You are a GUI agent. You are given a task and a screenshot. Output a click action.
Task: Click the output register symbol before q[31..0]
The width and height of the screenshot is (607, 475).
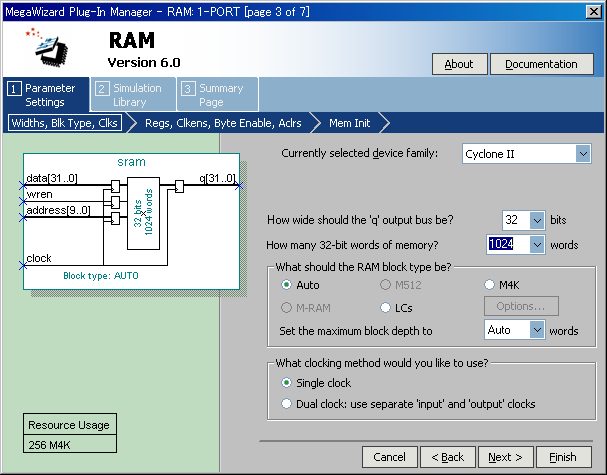click(x=179, y=186)
